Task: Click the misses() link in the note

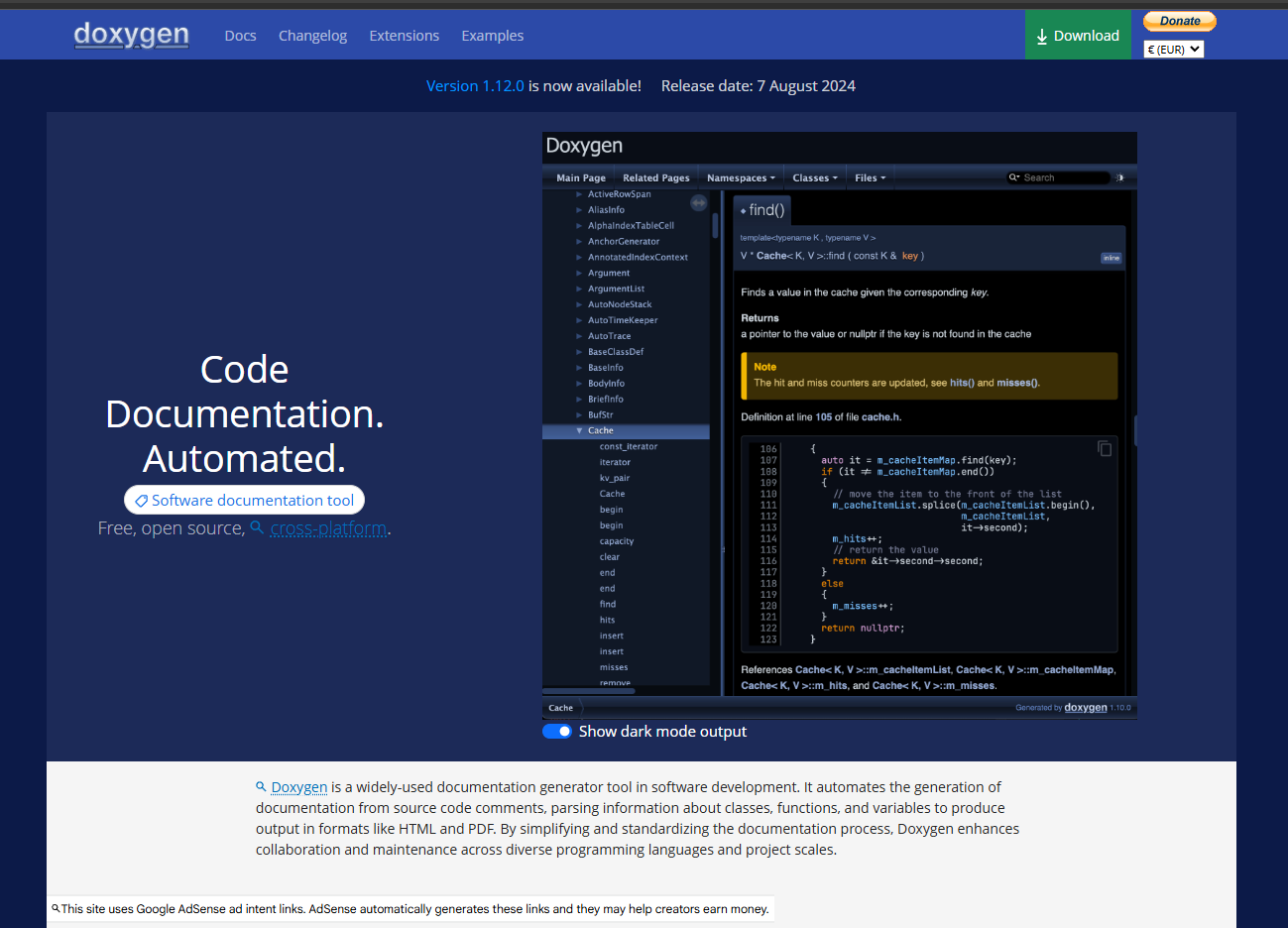Action: pyautogui.click(x=1018, y=383)
